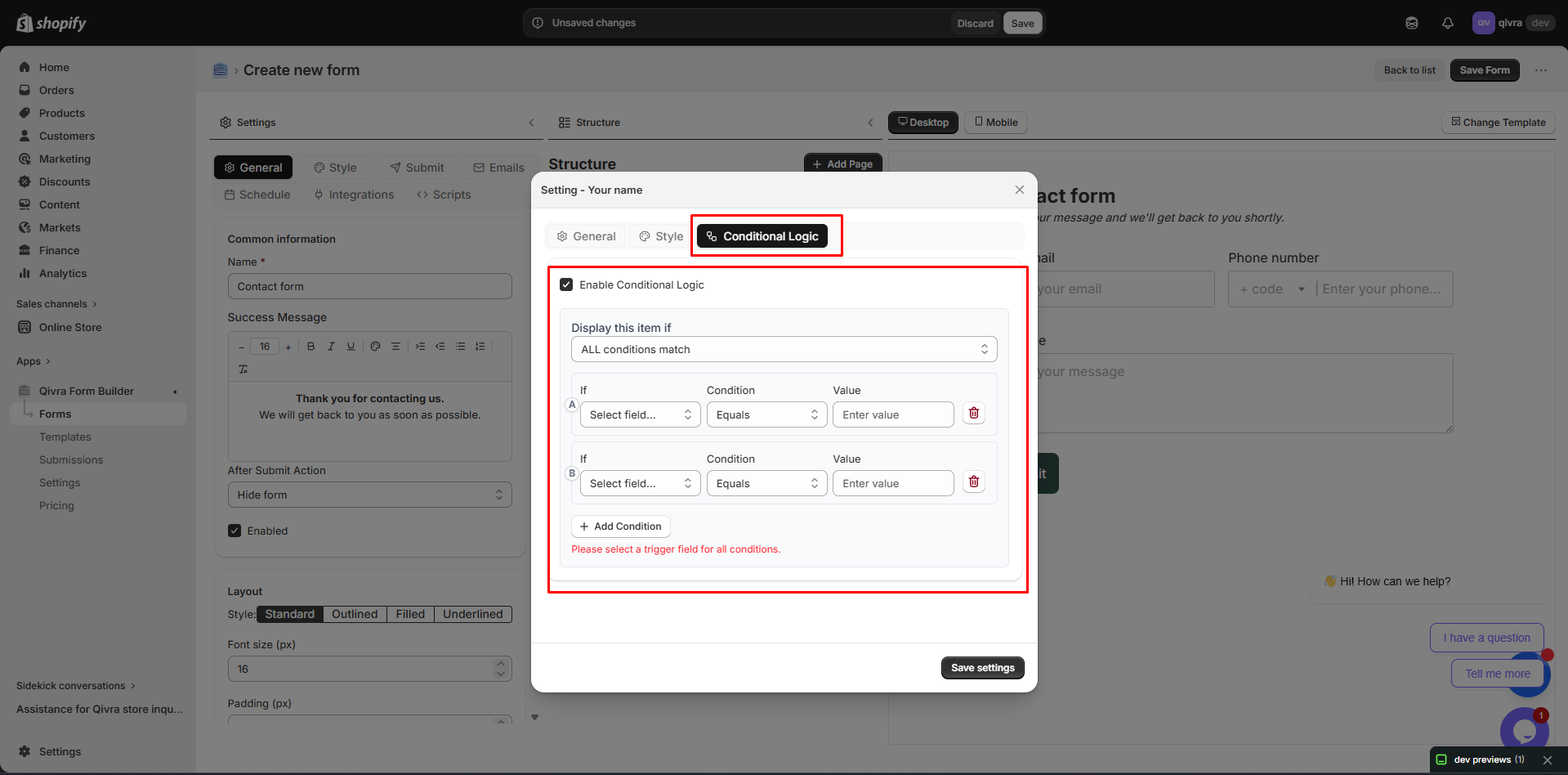
Task: Open Emails tab in Settings panel
Action: (x=498, y=168)
